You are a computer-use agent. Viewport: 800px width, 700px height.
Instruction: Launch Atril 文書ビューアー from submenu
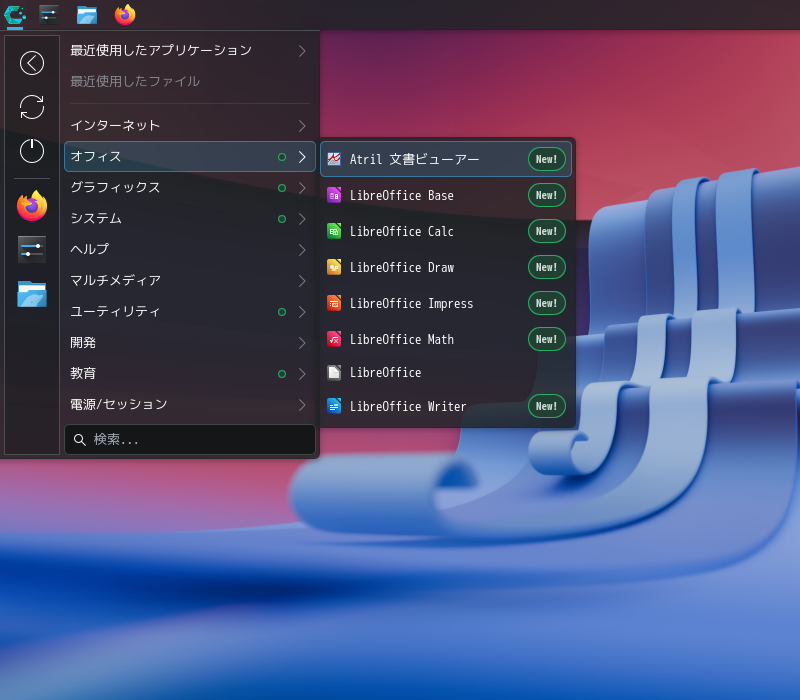(x=446, y=159)
